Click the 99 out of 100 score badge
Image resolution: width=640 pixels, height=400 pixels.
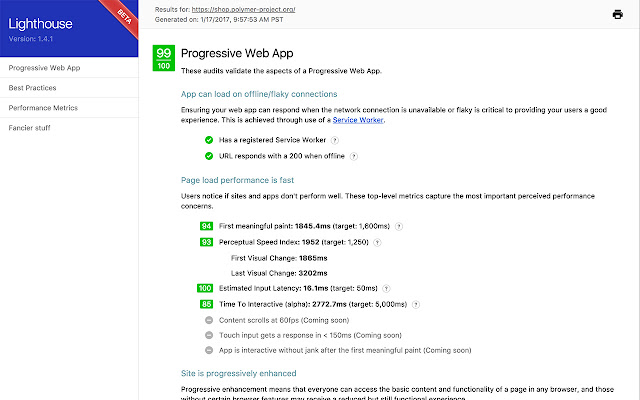(x=164, y=58)
